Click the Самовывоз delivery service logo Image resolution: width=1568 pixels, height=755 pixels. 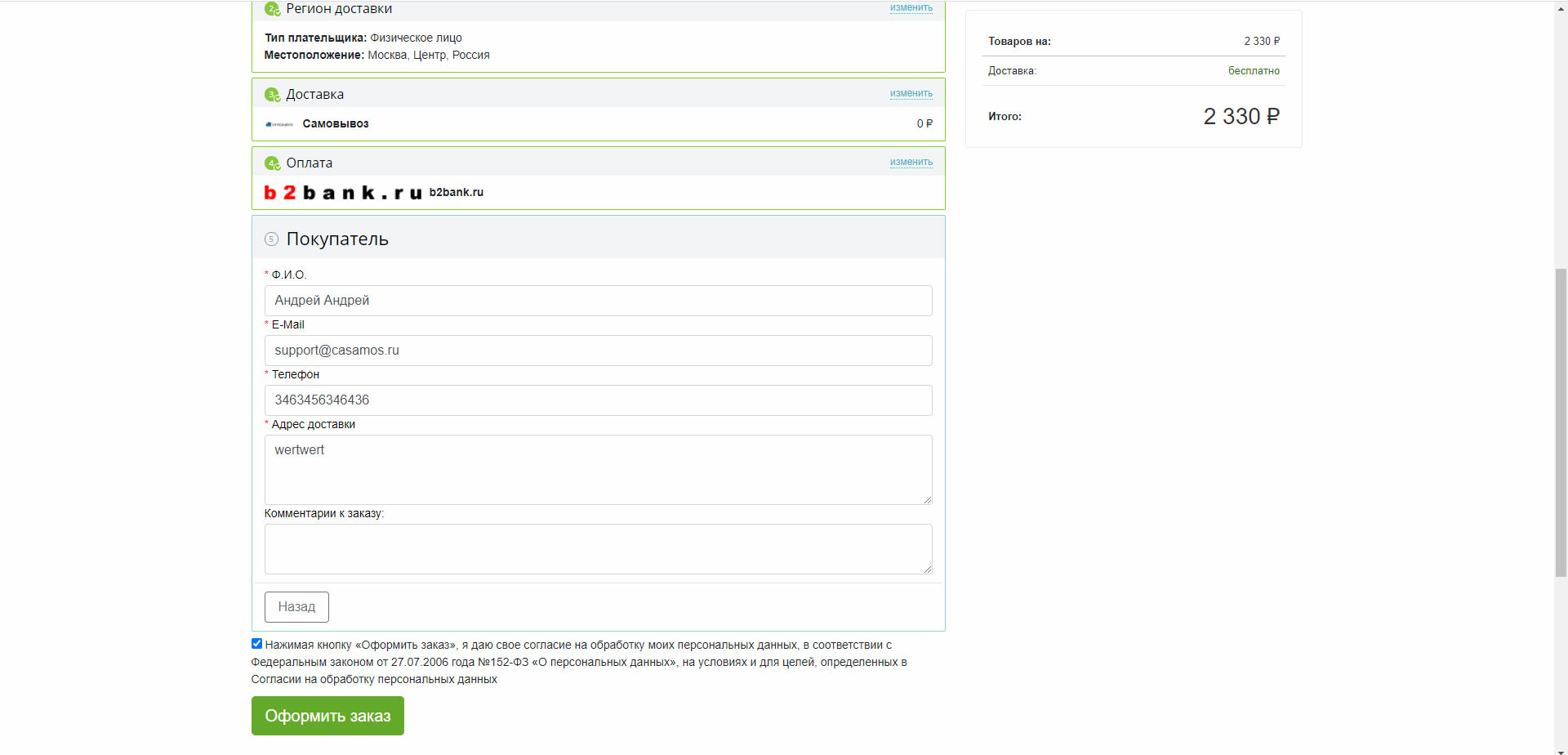[x=279, y=124]
